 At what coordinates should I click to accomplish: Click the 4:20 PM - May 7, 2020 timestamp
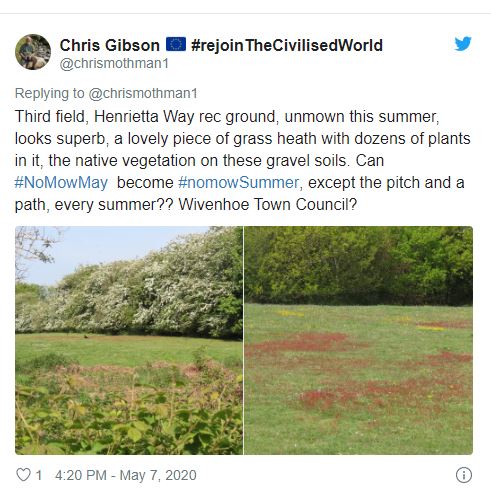126,475
